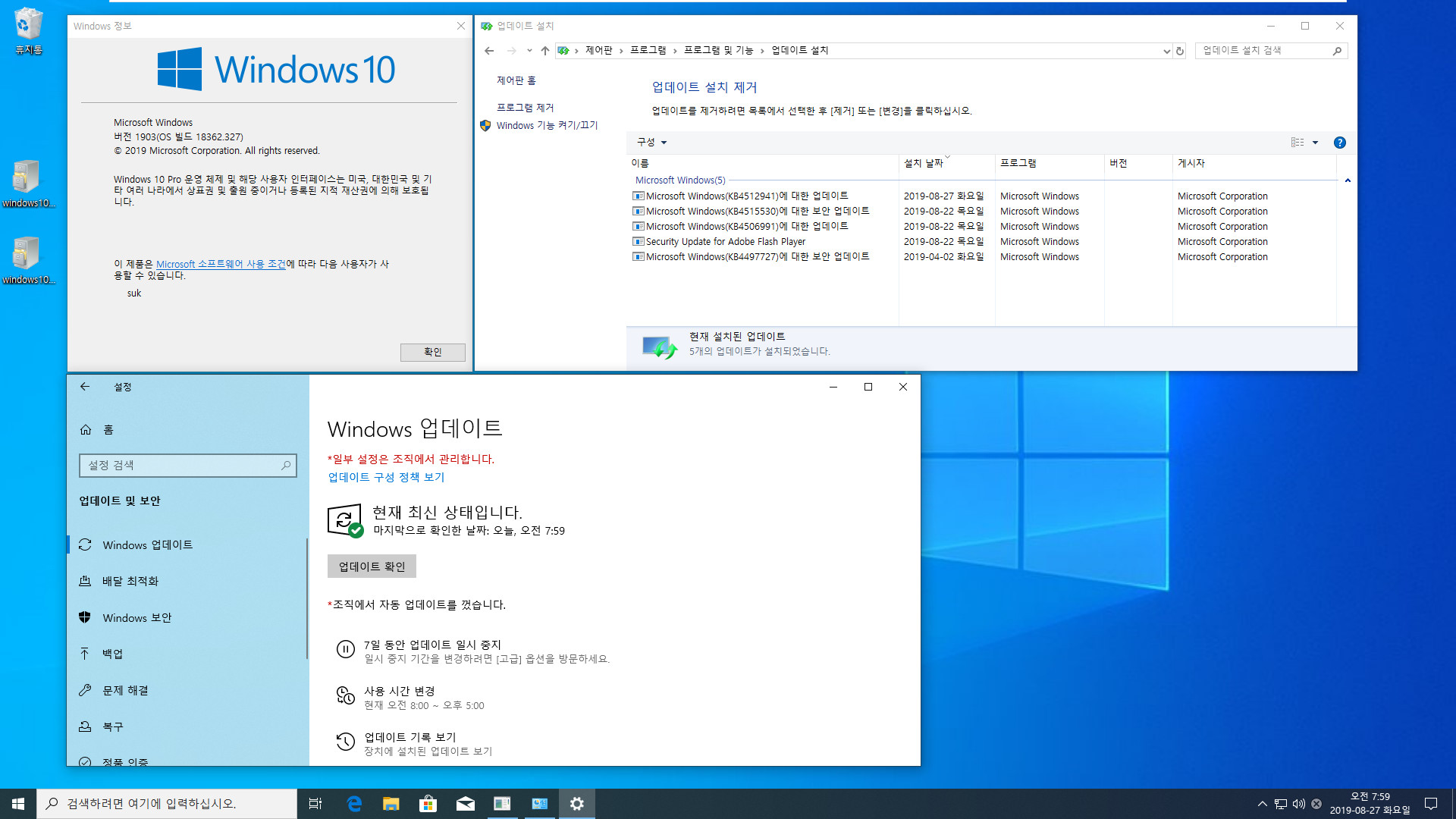Click the Windows Update sync status icon
The width and height of the screenshot is (1456, 819).
345,521
